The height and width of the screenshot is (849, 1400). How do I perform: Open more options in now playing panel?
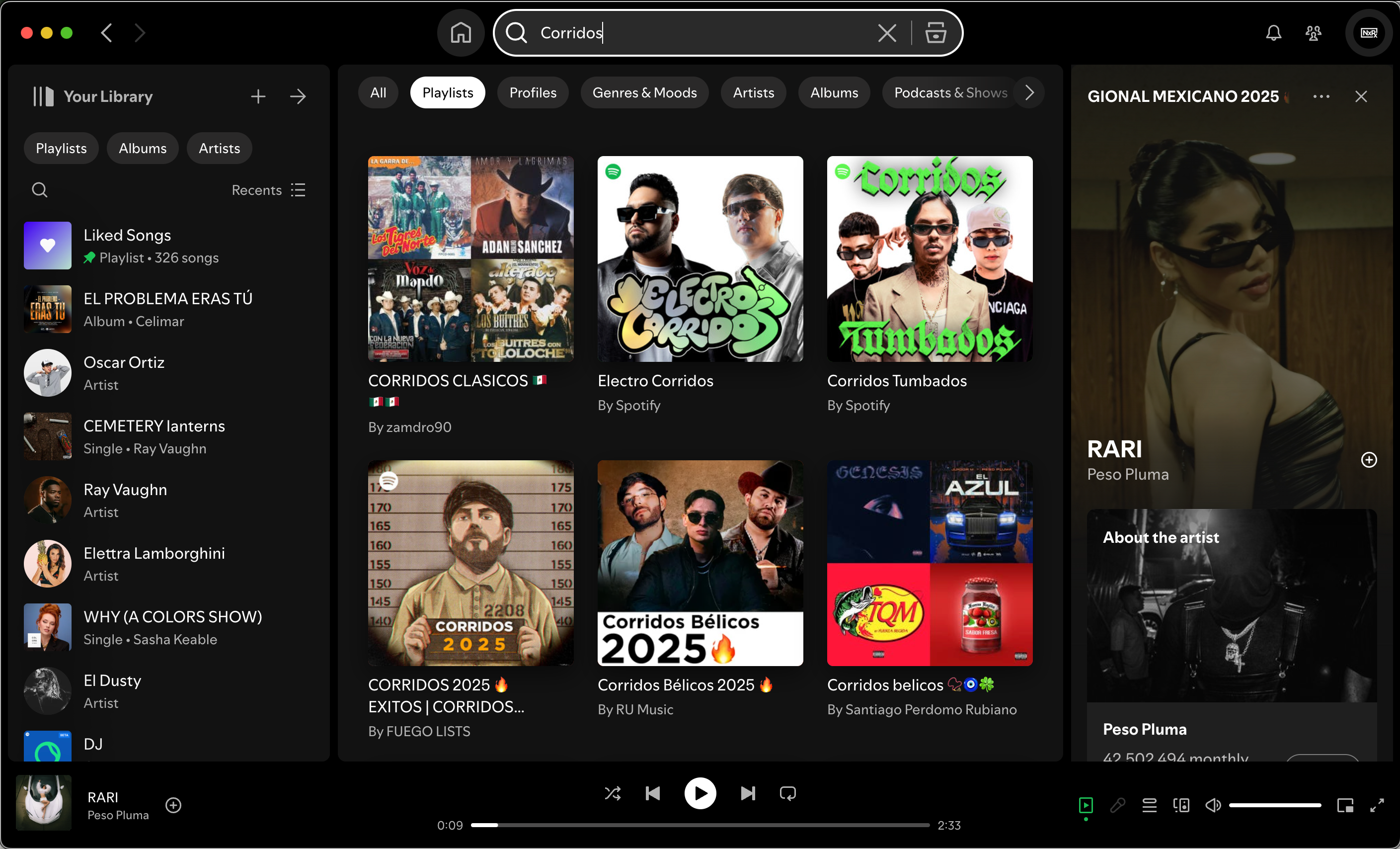click(1321, 96)
